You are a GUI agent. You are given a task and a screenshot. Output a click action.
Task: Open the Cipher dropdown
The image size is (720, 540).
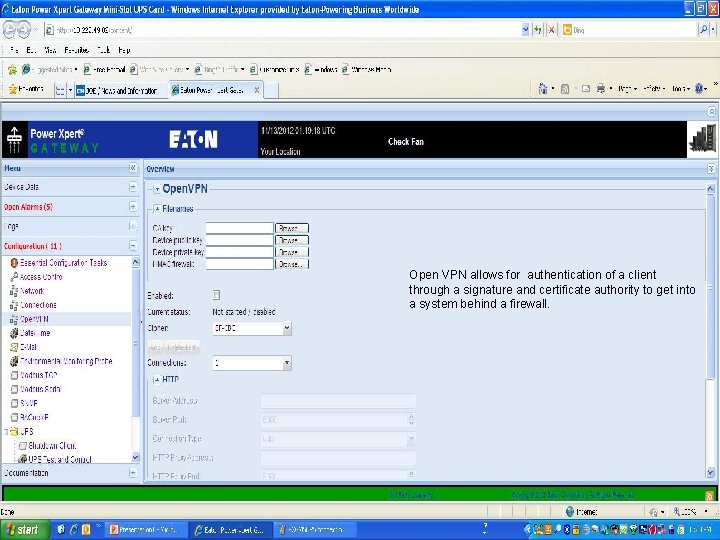[287, 328]
